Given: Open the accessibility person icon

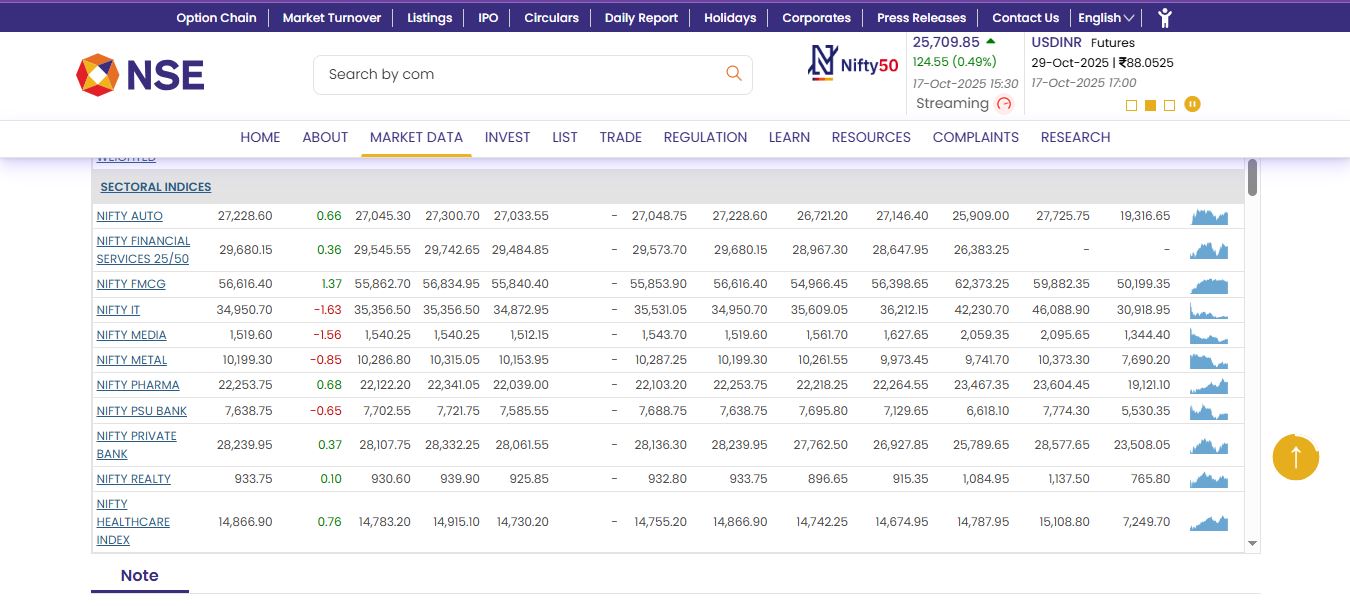Looking at the screenshot, I should [x=1164, y=17].
